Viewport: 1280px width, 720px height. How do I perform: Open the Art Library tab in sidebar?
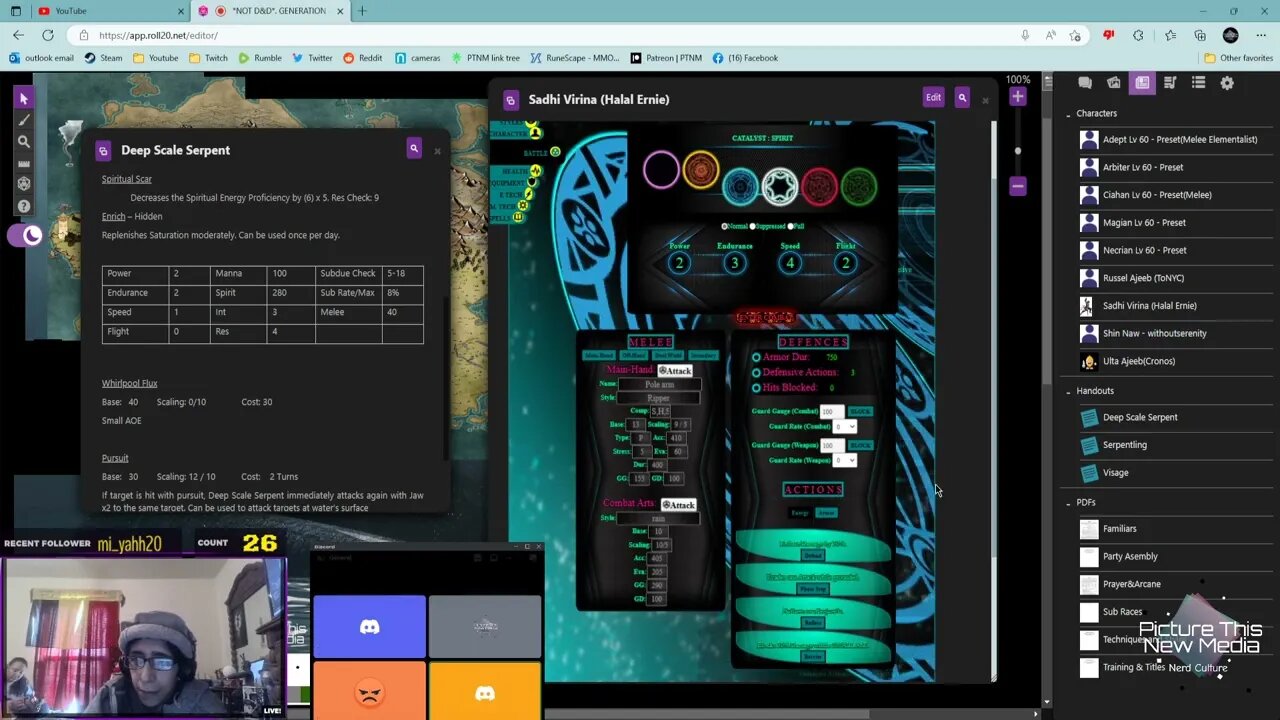pos(1113,83)
